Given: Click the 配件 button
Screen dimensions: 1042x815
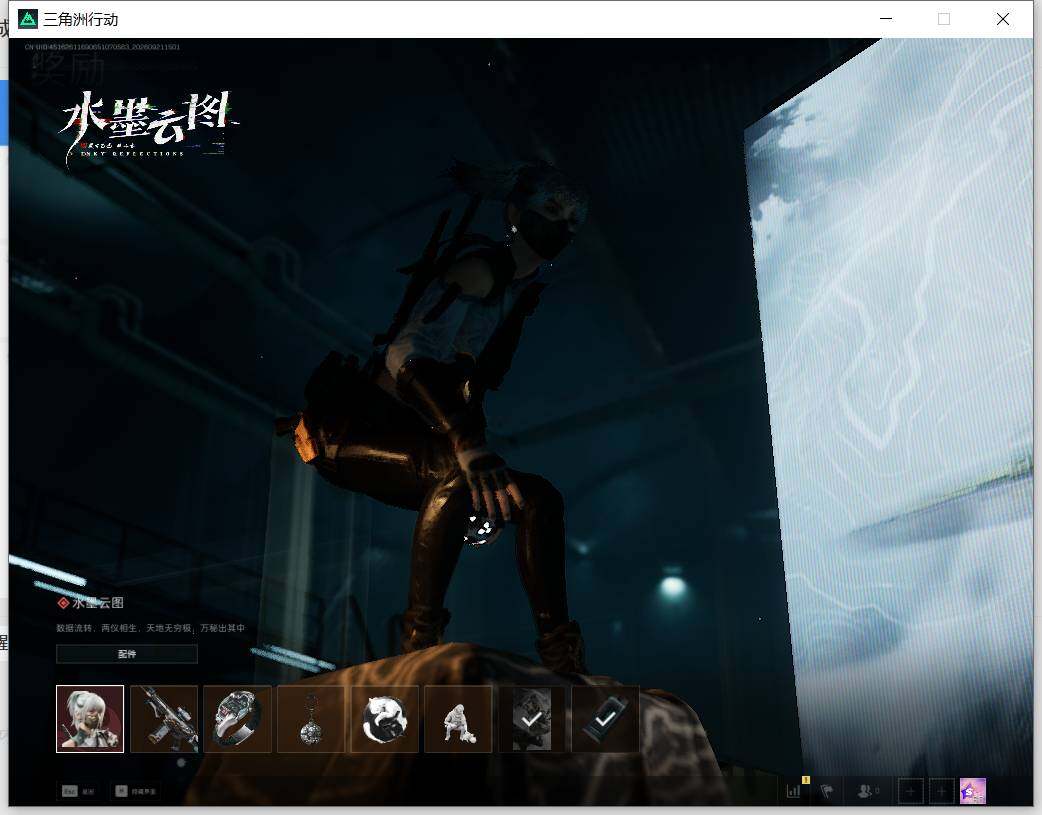Looking at the screenshot, I should pyautogui.click(x=127, y=653).
